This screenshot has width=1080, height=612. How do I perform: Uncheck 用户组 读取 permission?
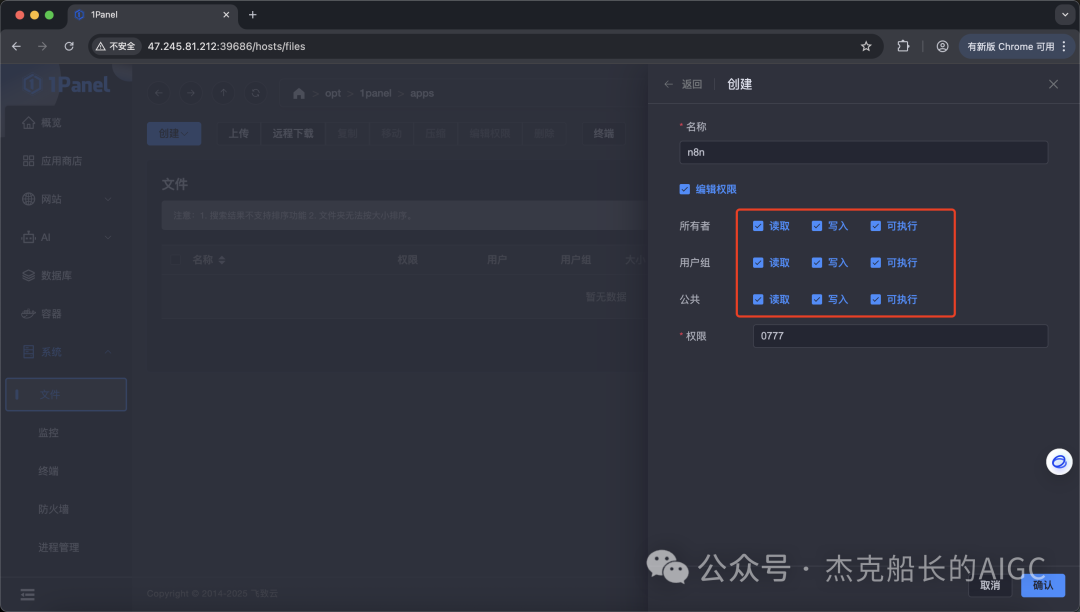[758, 262]
